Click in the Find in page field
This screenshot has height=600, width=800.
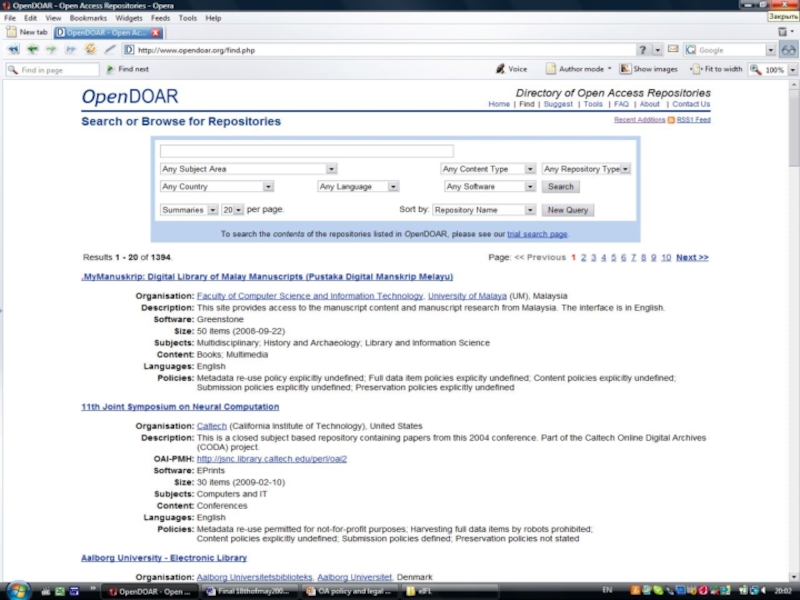(x=53, y=70)
